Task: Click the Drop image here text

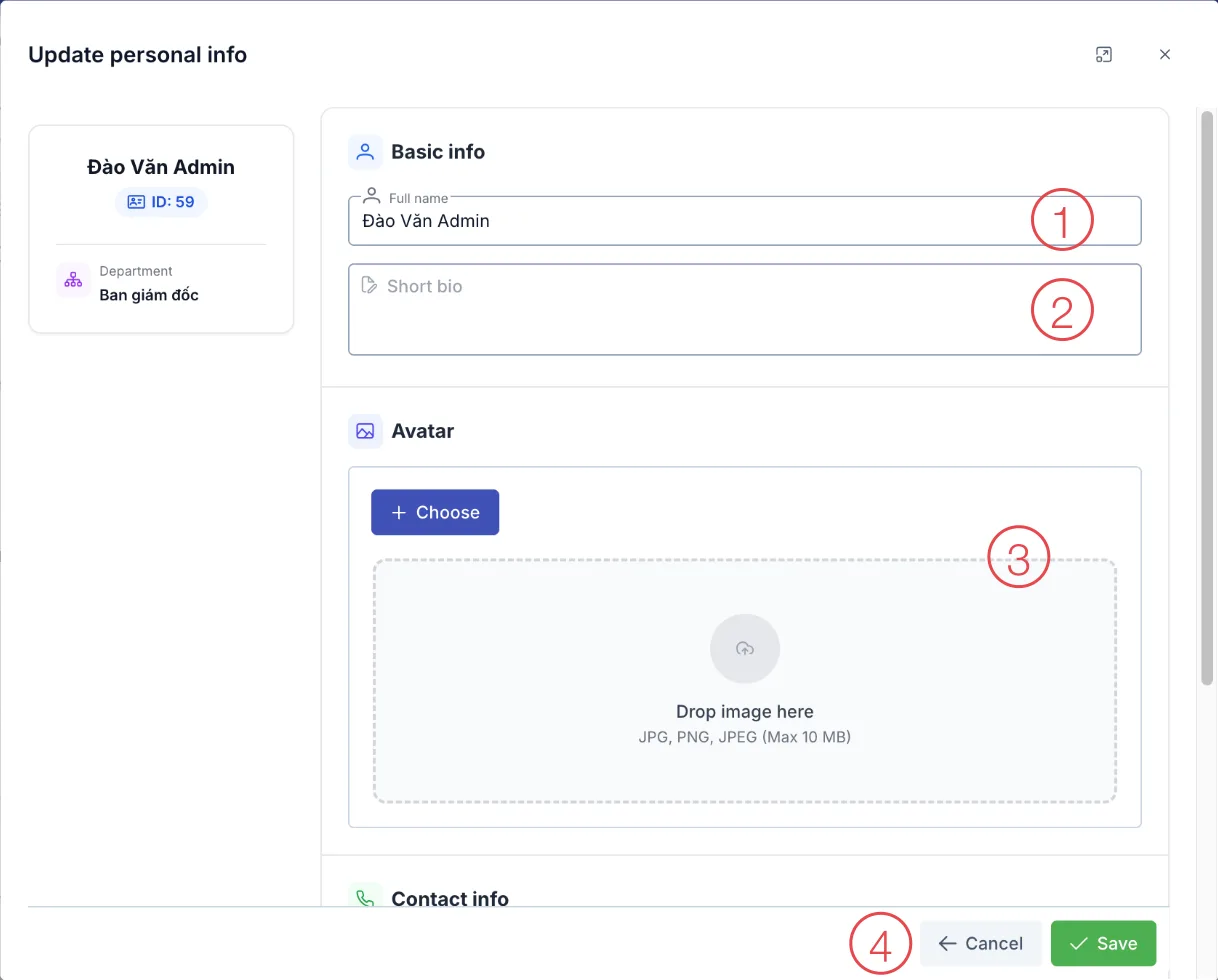Action: 745,712
